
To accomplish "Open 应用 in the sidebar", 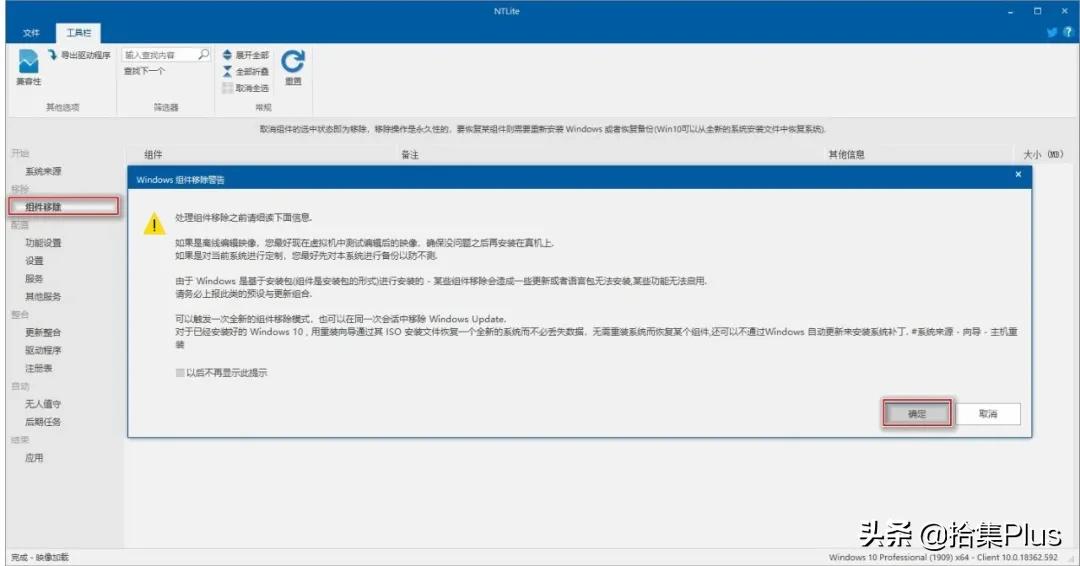I will pos(34,458).
